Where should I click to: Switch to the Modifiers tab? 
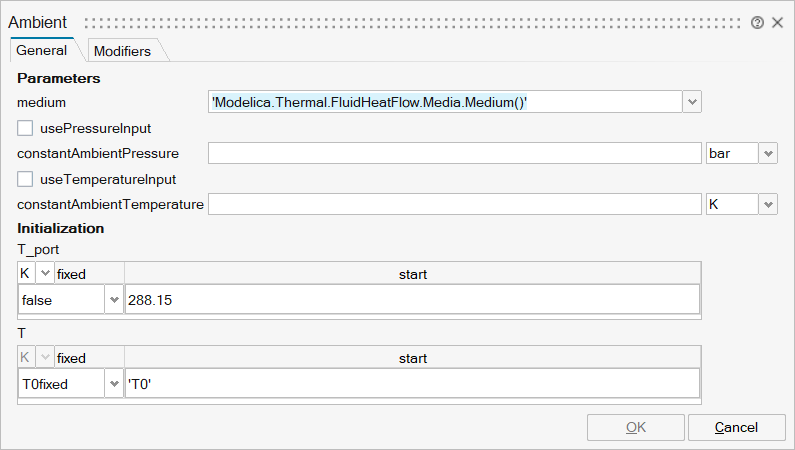pyautogui.click(x=122, y=51)
